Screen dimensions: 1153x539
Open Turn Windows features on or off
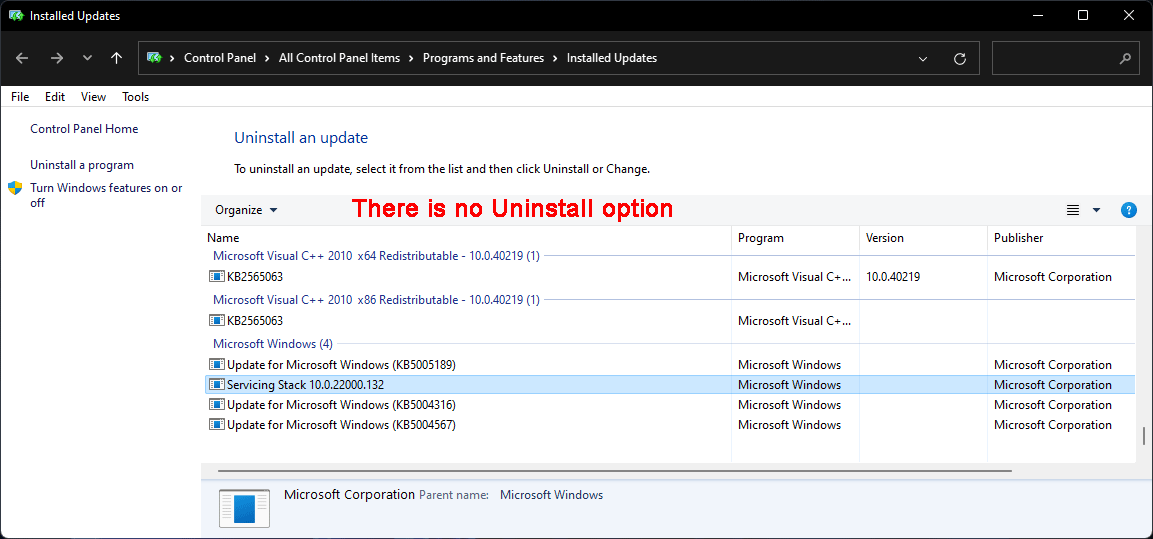(106, 196)
